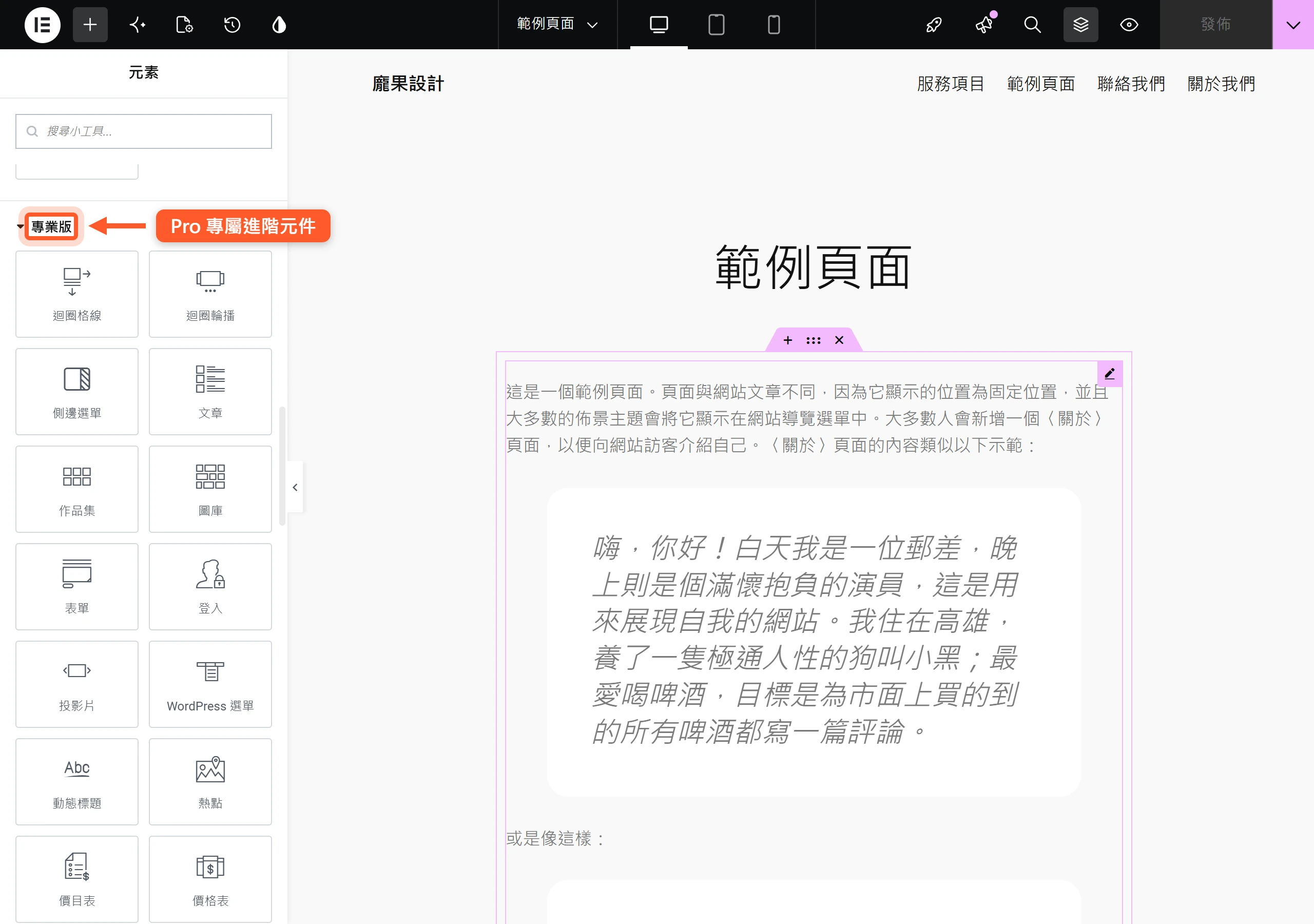
Task: Delete container with X handle
Action: [x=839, y=340]
